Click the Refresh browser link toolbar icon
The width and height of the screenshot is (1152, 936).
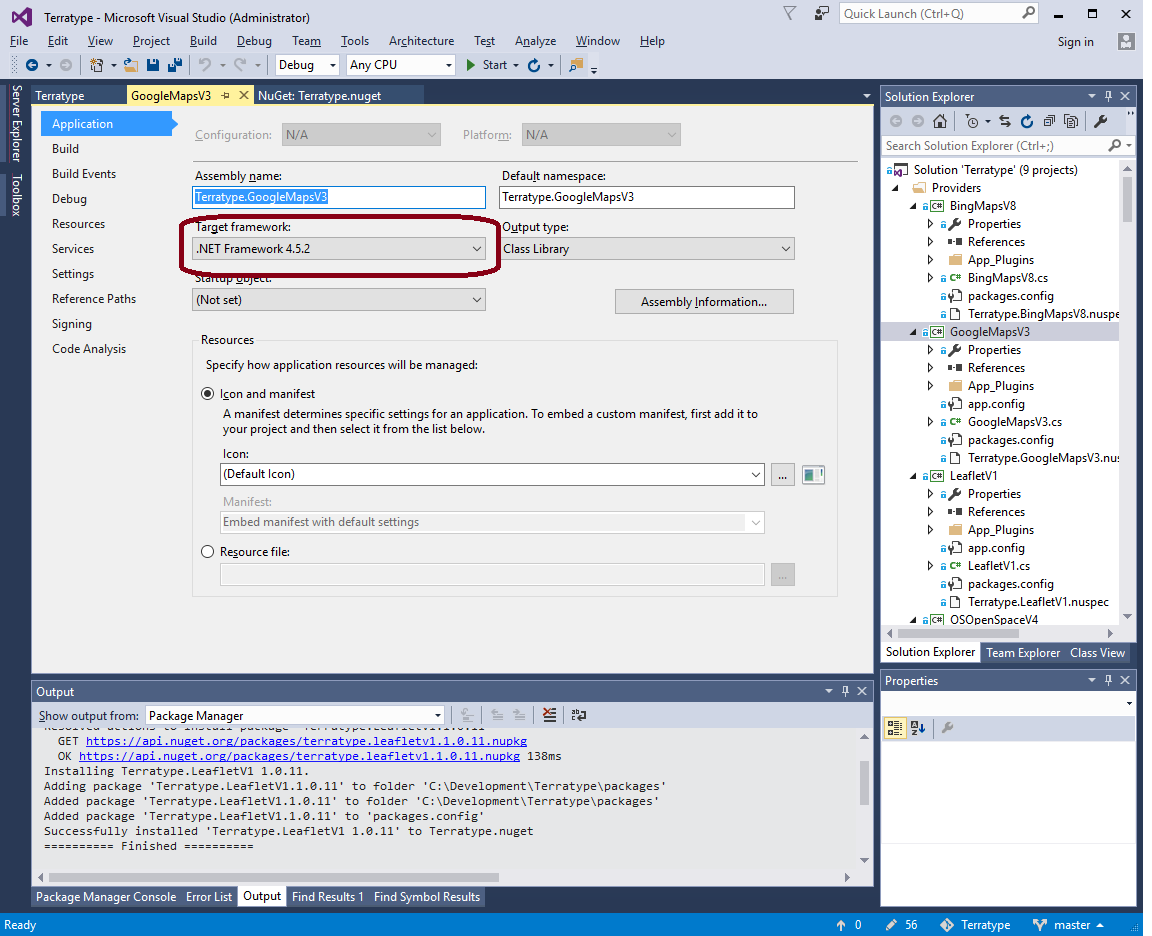(x=534, y=65)
